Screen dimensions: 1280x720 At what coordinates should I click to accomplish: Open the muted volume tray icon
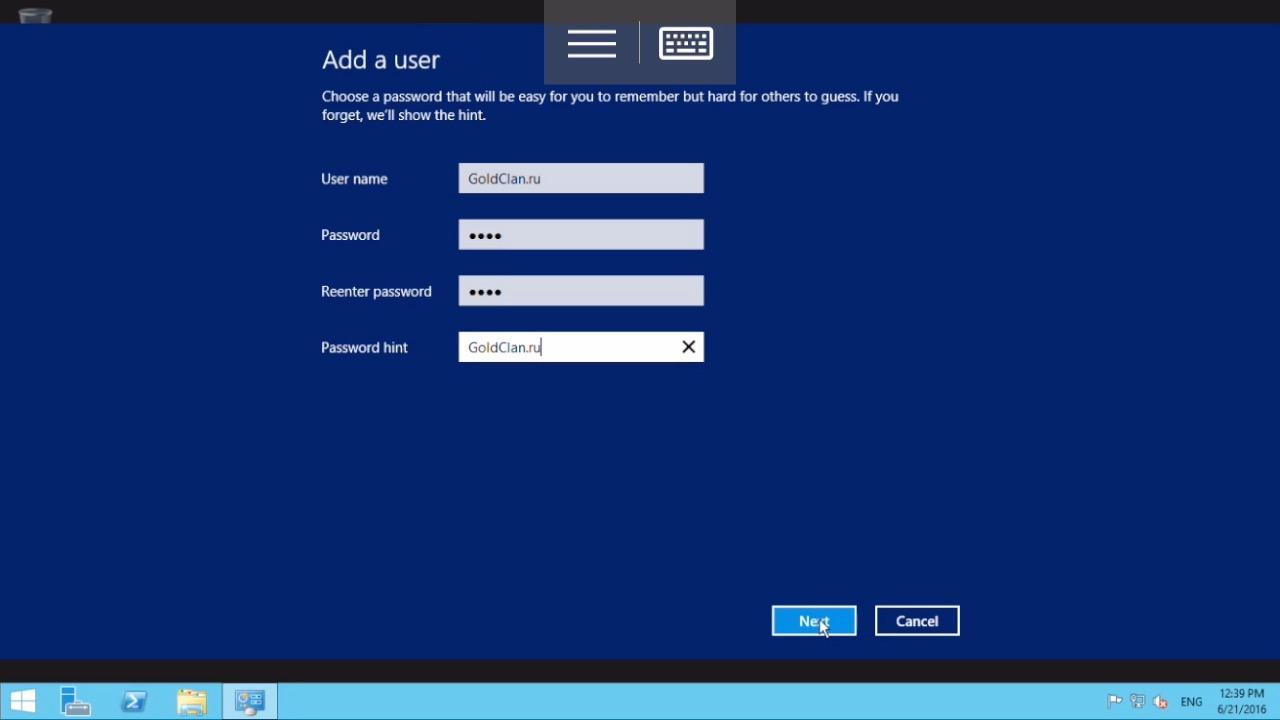[1160, 702]
